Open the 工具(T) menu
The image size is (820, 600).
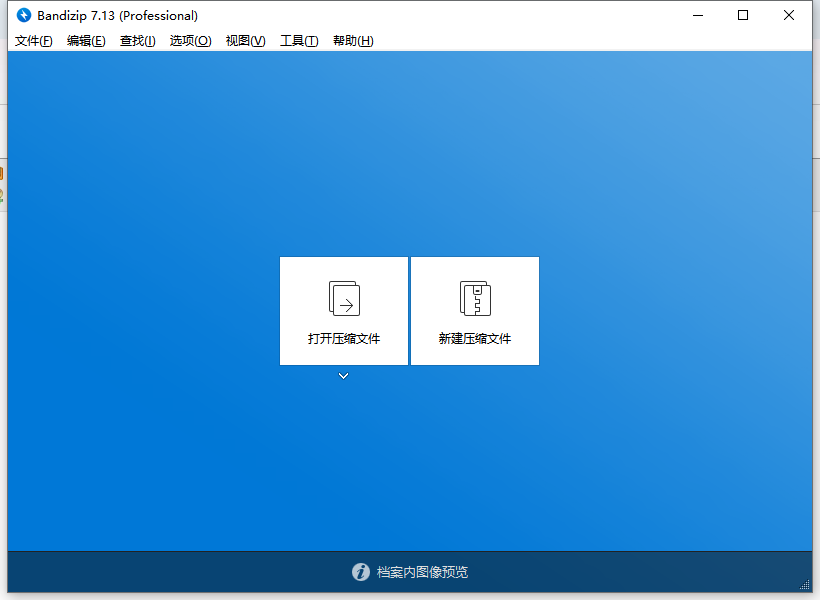coord(299,41)
